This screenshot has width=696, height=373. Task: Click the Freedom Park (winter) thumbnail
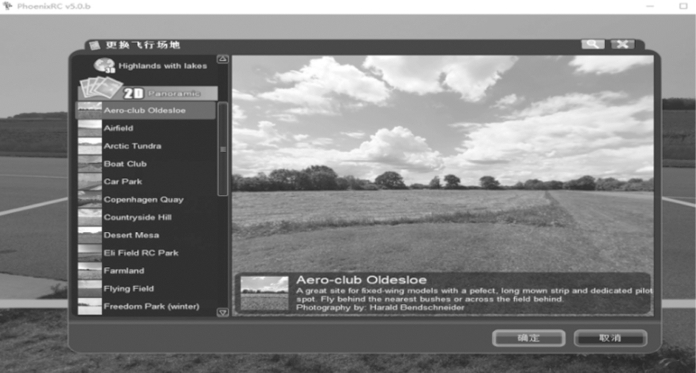[x=90, y=306]
